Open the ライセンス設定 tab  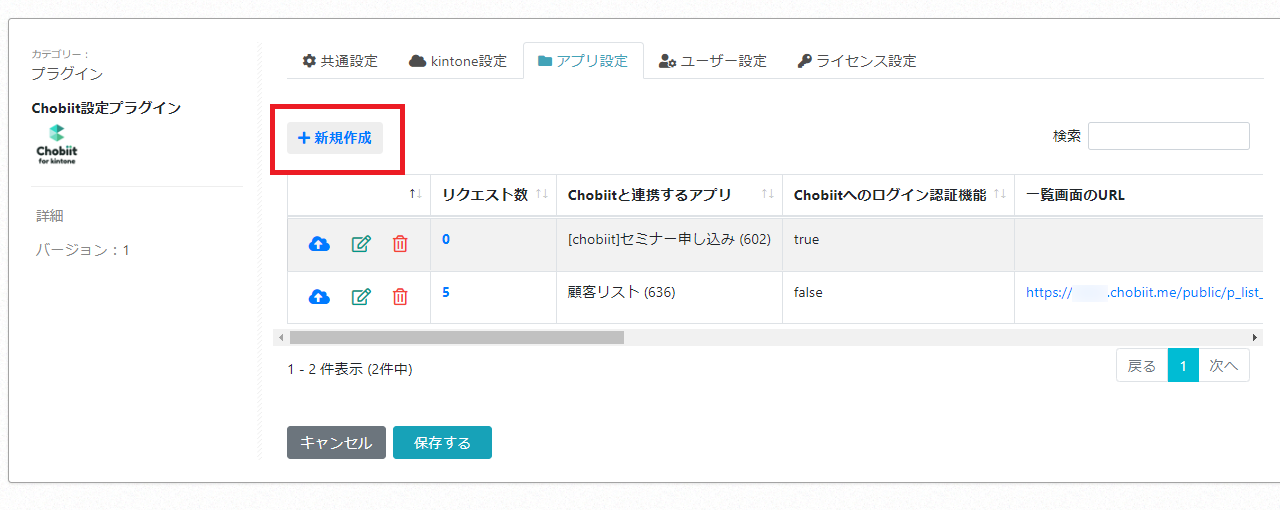click(857, 61)
